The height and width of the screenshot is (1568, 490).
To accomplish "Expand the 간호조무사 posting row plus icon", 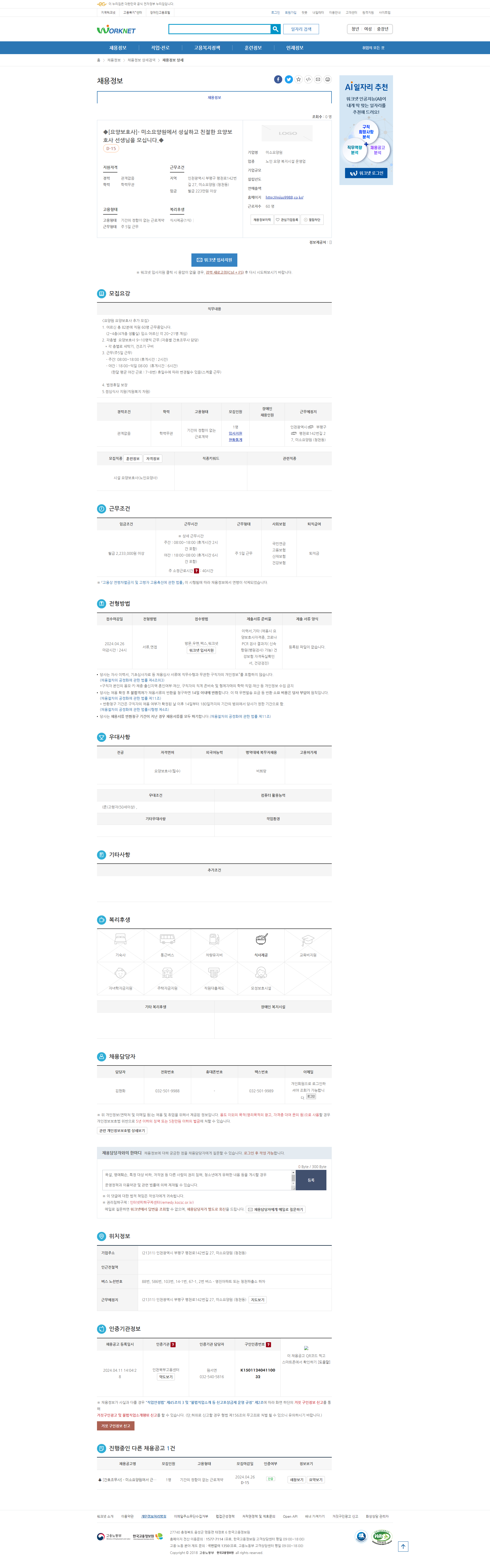I will (x=100, y=1480).
